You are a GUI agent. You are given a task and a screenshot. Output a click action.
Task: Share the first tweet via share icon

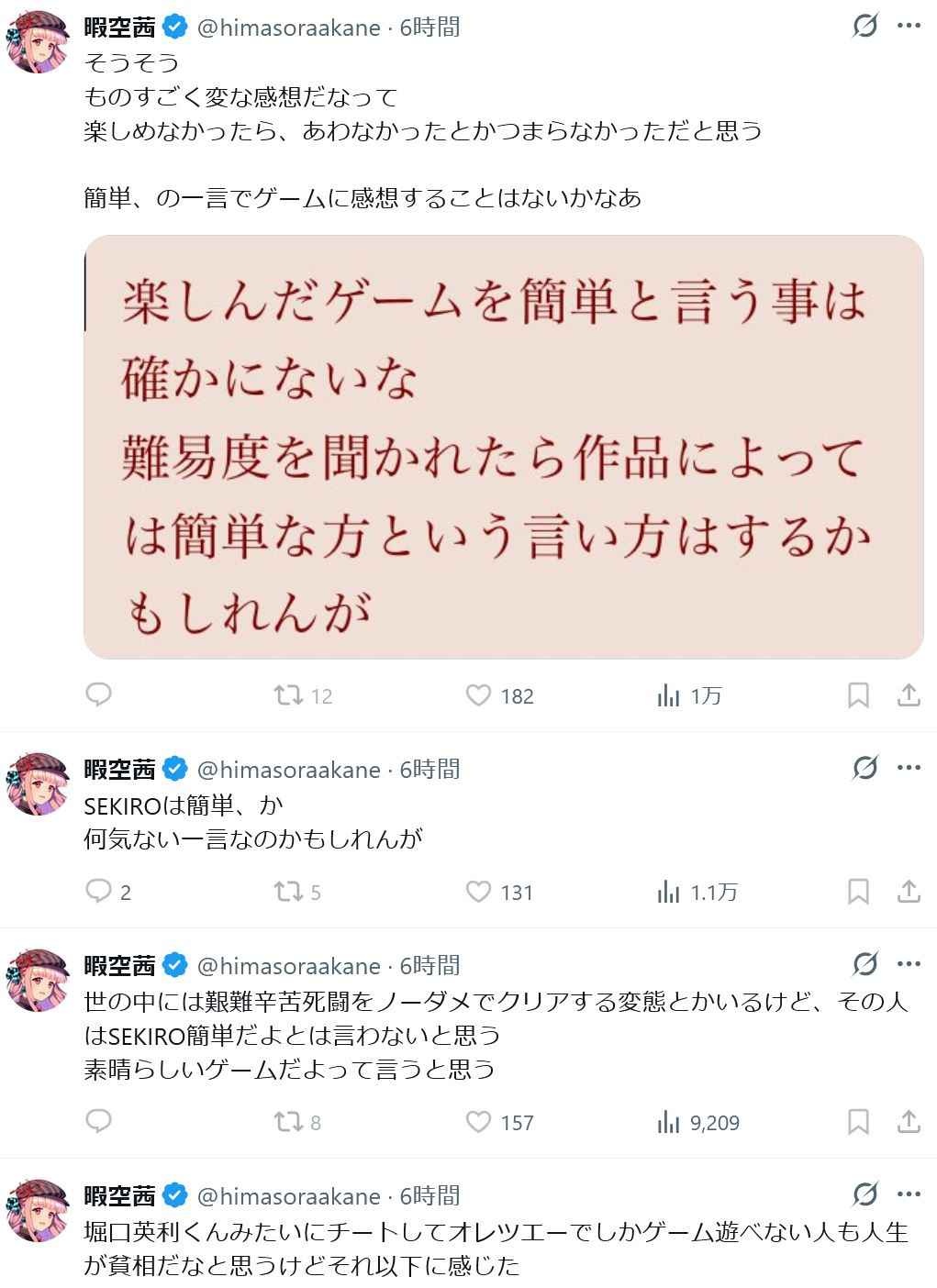click(x=909, y=695)
